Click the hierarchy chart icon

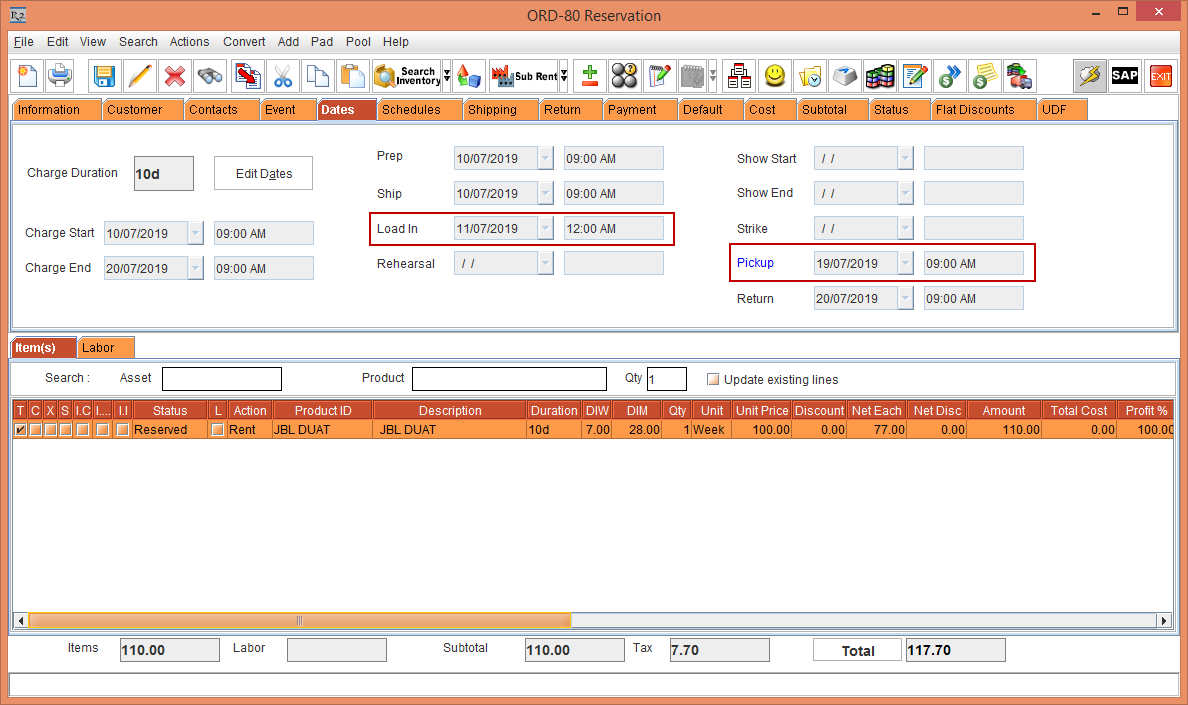click(x=739, y=76)
